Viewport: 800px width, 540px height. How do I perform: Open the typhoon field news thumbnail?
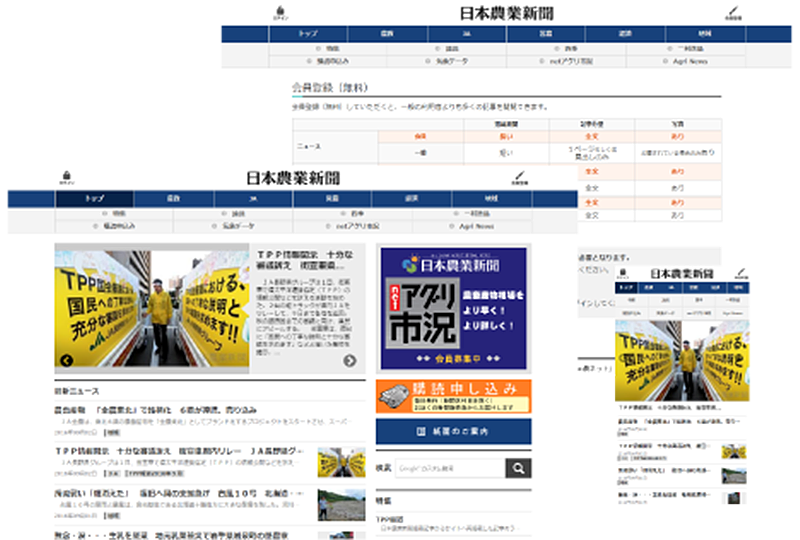click(341, 505)
